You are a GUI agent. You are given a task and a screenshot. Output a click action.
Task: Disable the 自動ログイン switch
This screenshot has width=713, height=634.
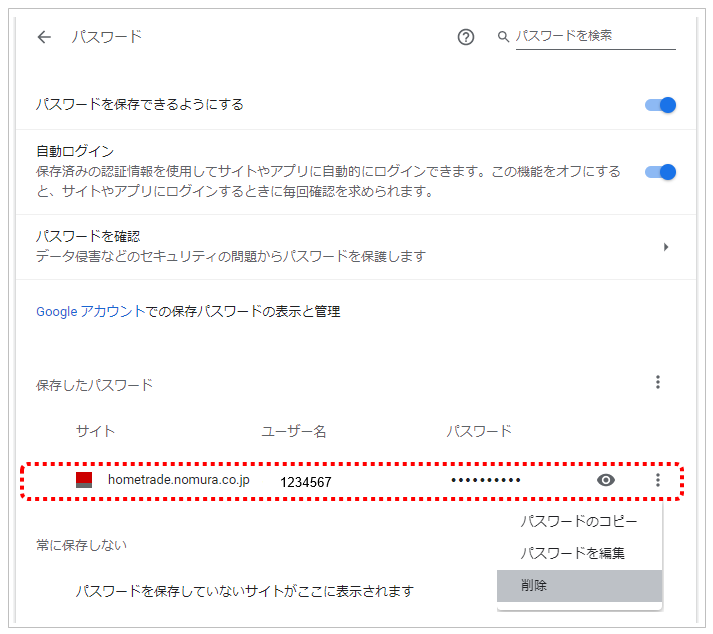[x=661, y=172]
